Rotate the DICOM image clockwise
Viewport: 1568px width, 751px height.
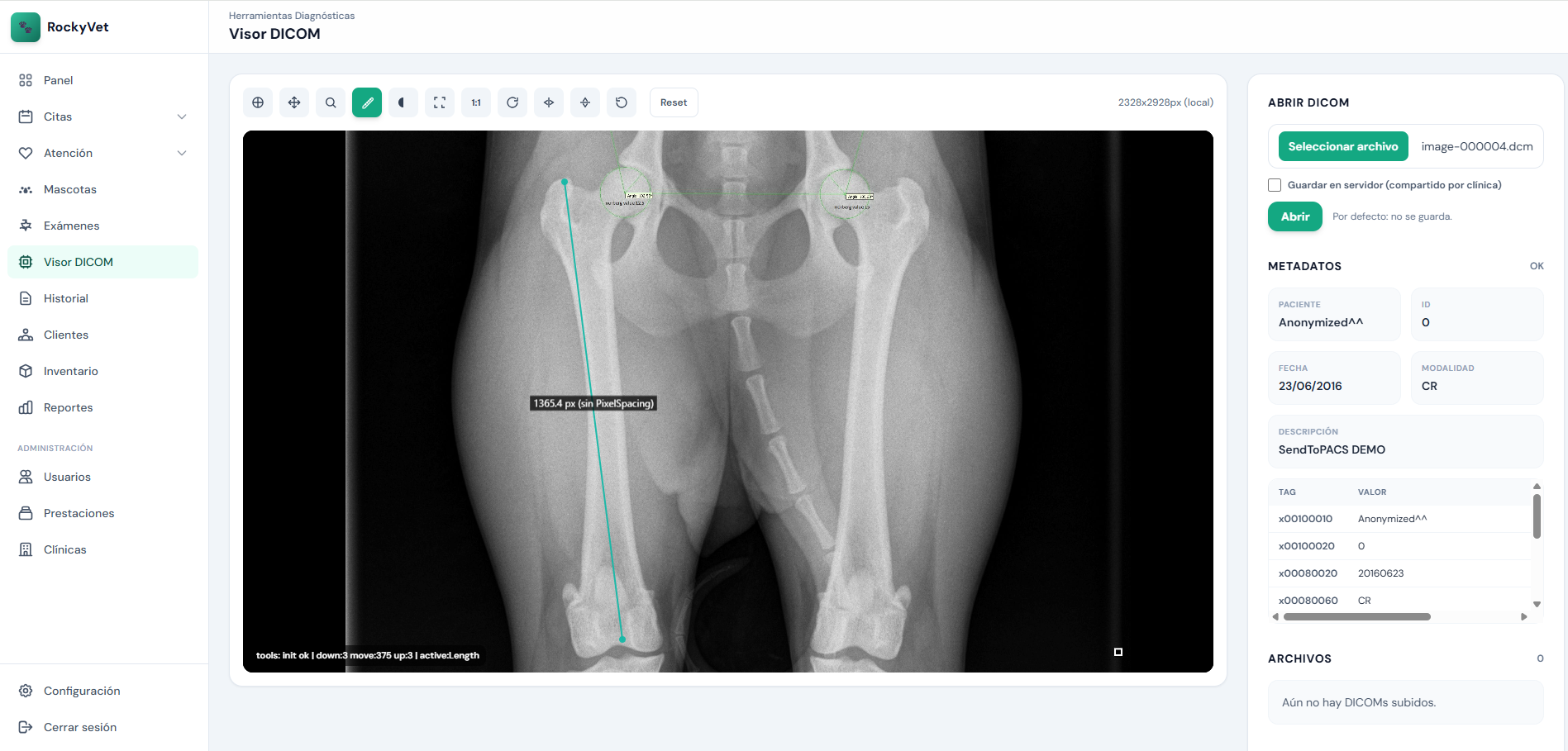(x=512, y=102)
